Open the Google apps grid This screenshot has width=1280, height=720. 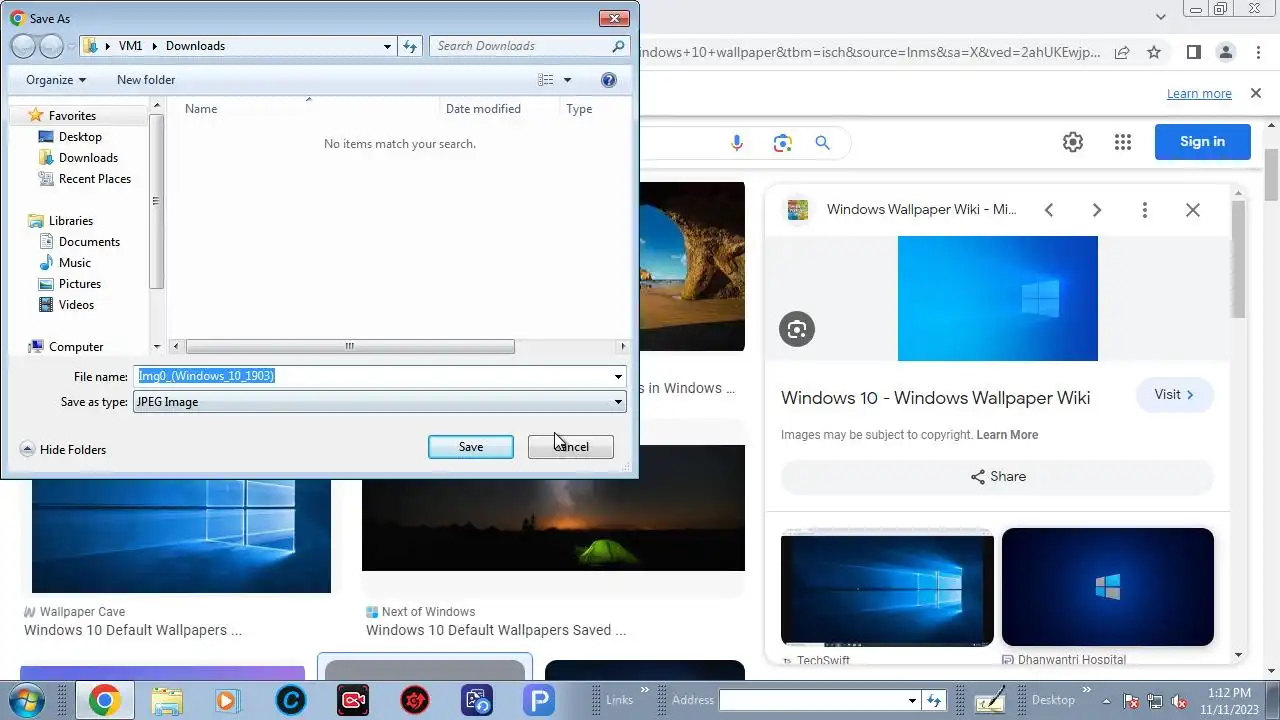[1123, 142]
